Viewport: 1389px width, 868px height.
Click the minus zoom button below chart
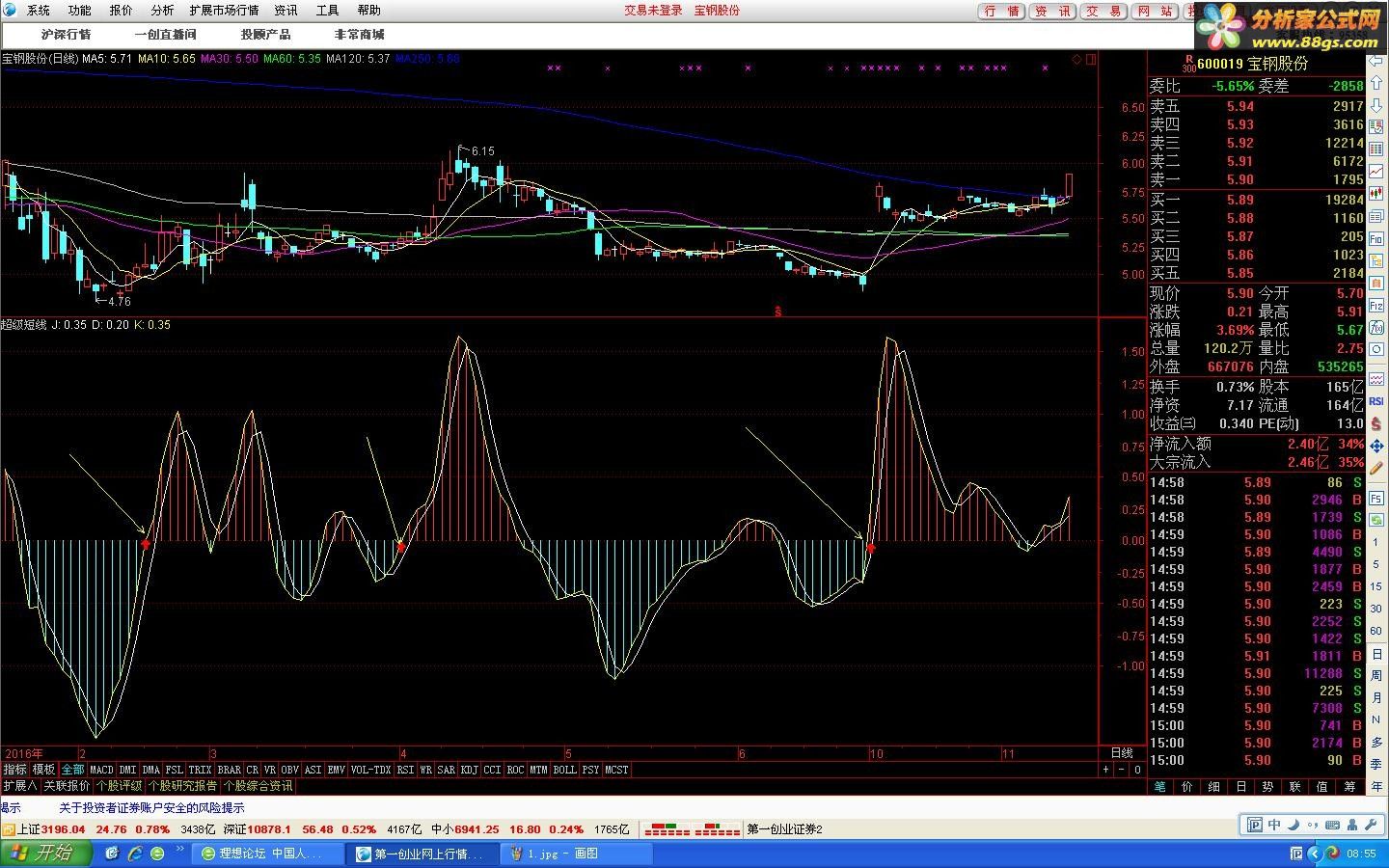(x=1121, y=770)
